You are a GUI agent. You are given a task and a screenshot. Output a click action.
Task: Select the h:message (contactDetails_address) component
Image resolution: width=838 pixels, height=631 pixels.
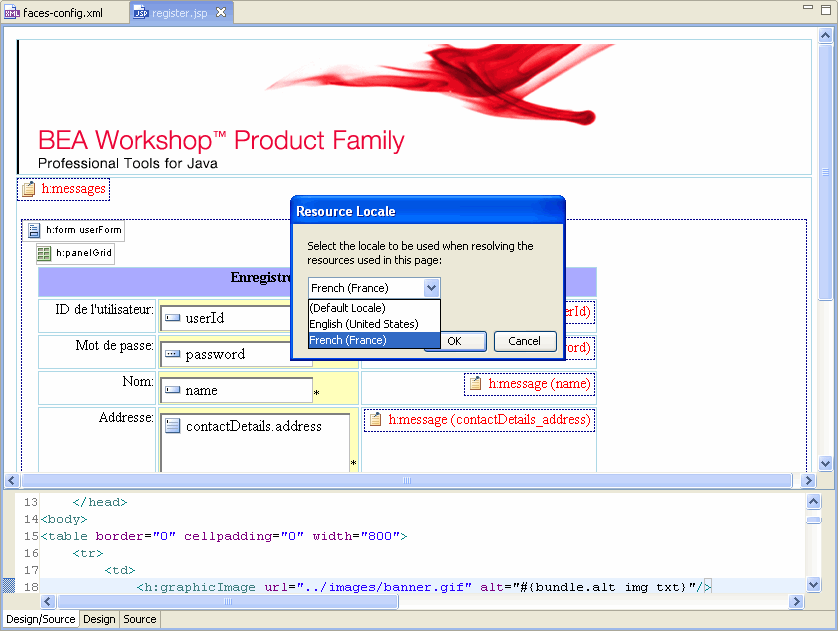479,420
